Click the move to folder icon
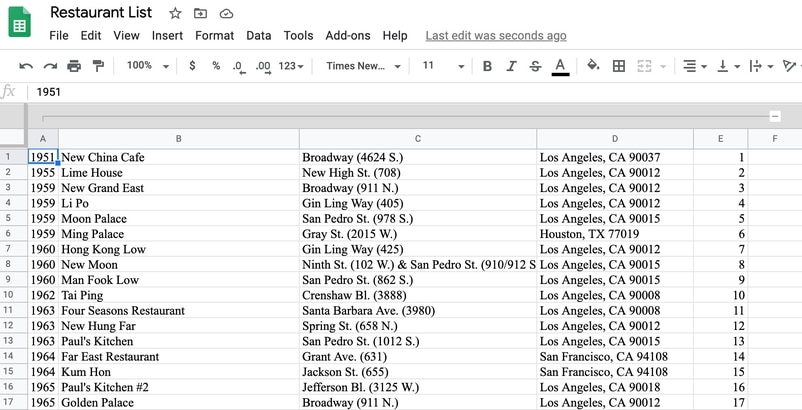Screen dimensions: 802x410 (201, 13)
